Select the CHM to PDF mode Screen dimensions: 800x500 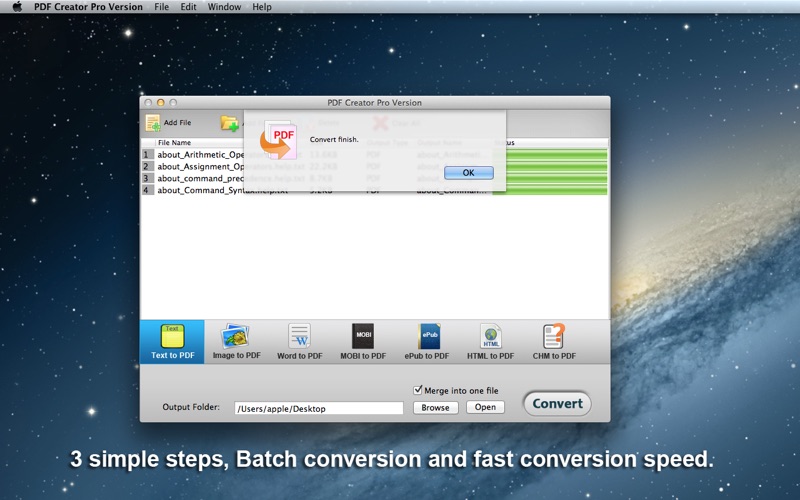[554, 342]
